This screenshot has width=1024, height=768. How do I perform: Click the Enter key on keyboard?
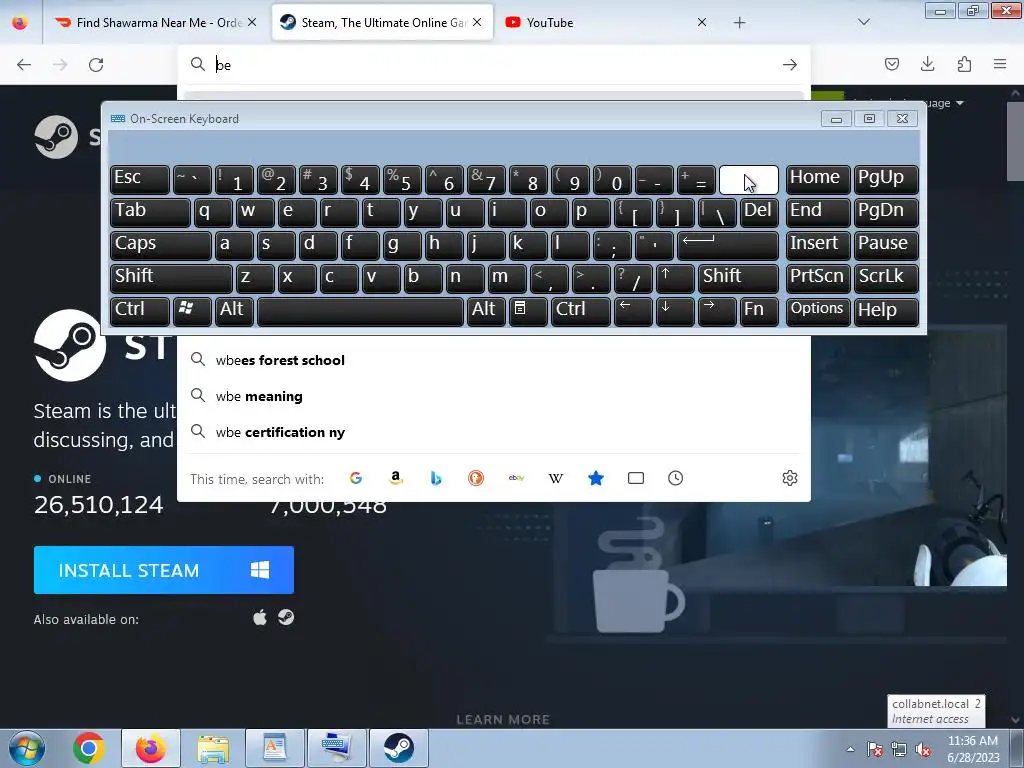click(x=728, y=245)
